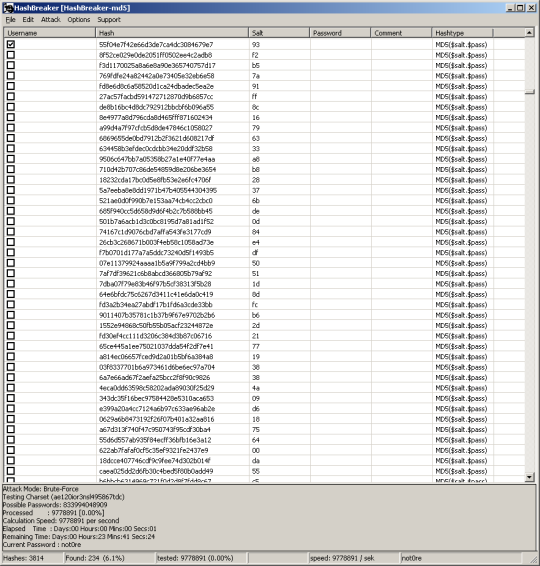Click 'Found: 234 (6.1%)' in status bar

pos(95,558)
